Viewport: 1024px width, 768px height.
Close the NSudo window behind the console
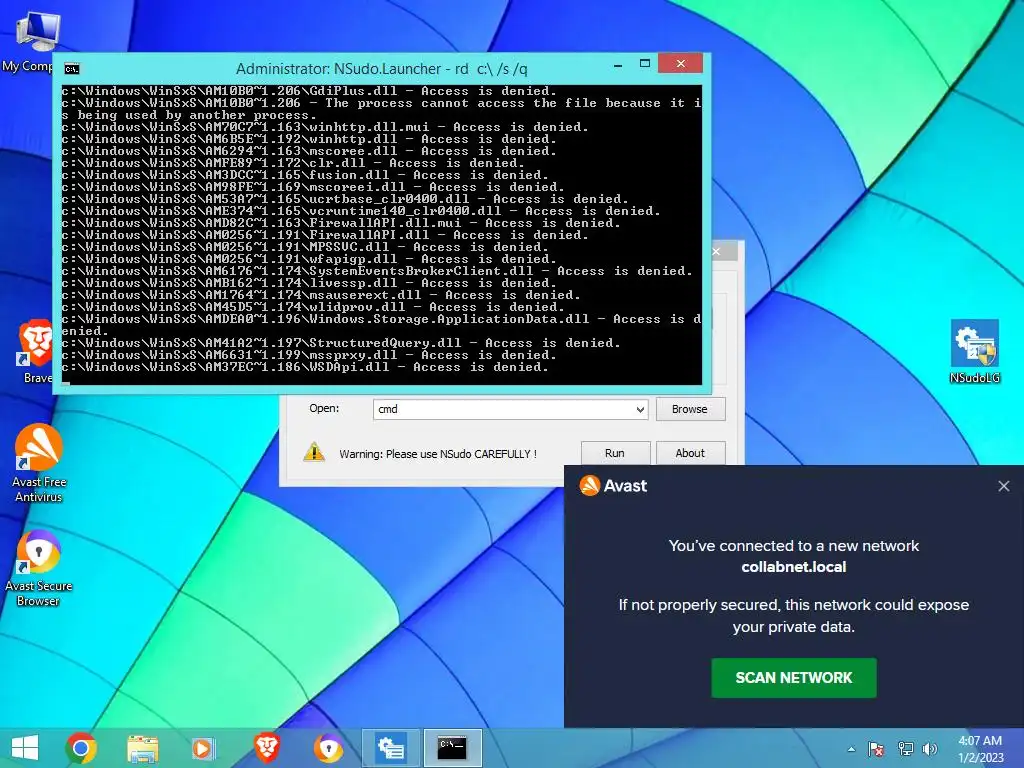(x=716, y=251)
